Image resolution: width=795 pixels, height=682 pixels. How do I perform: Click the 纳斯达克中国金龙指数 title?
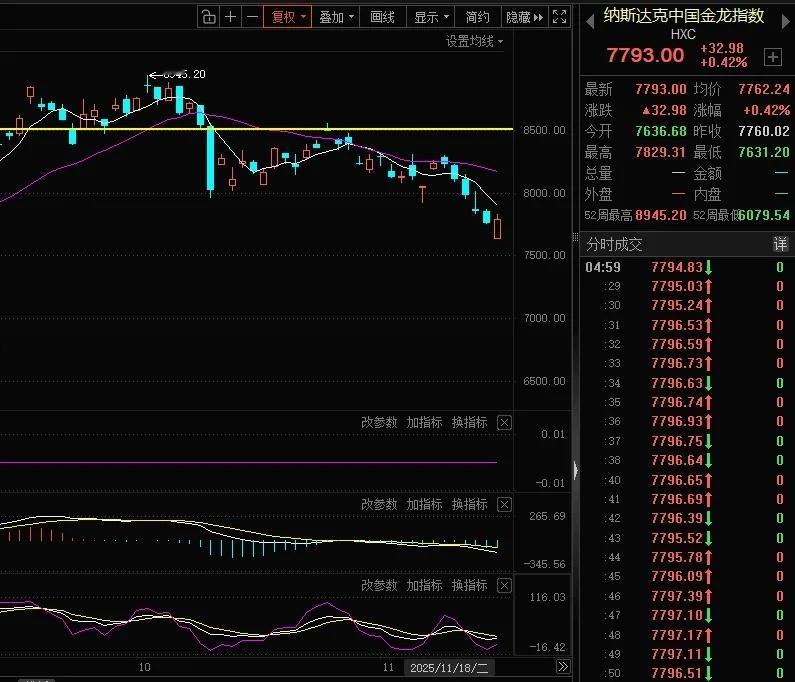point(683,15)
